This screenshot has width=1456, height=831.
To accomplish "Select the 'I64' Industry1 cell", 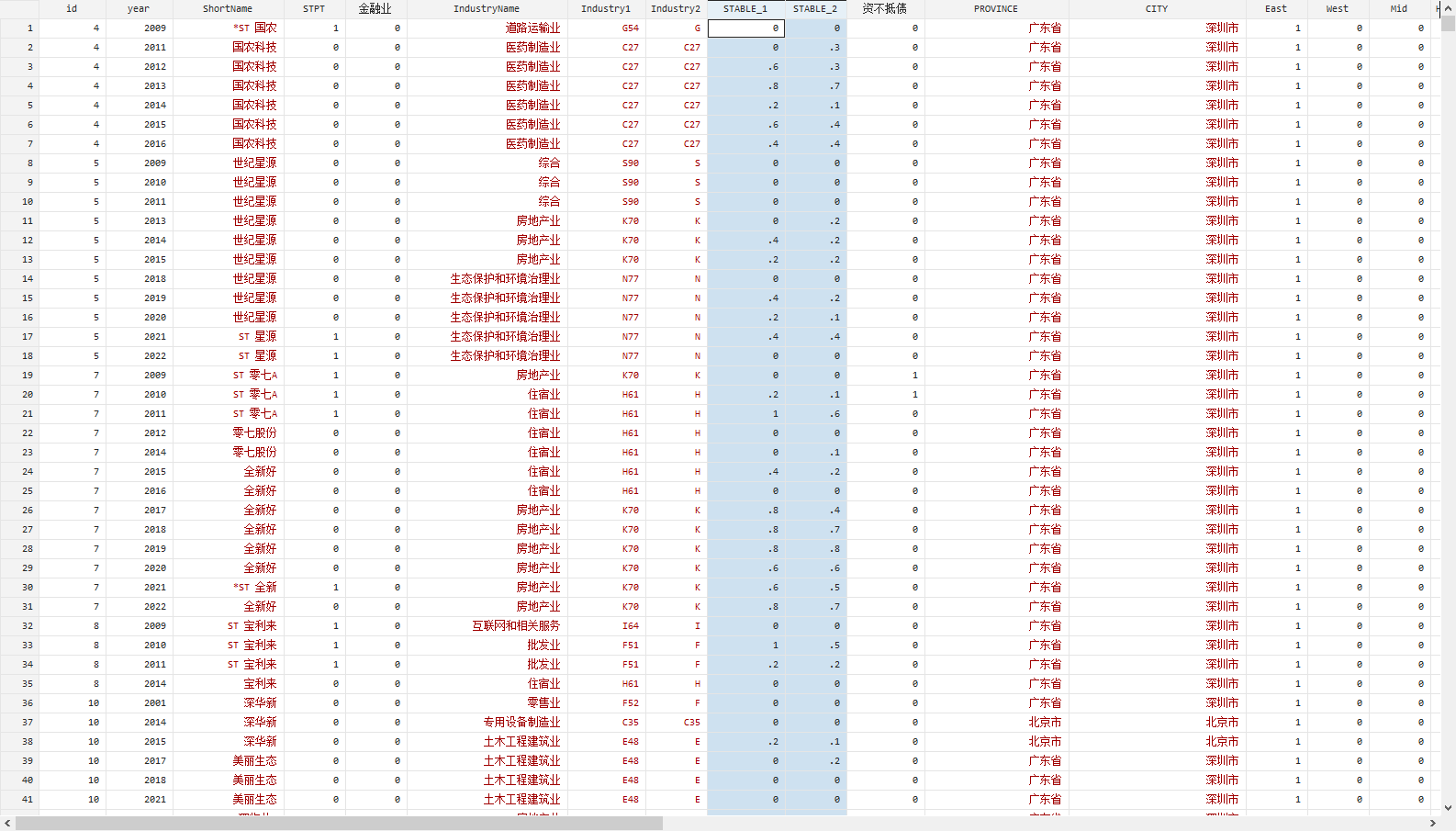I will 606,626.
